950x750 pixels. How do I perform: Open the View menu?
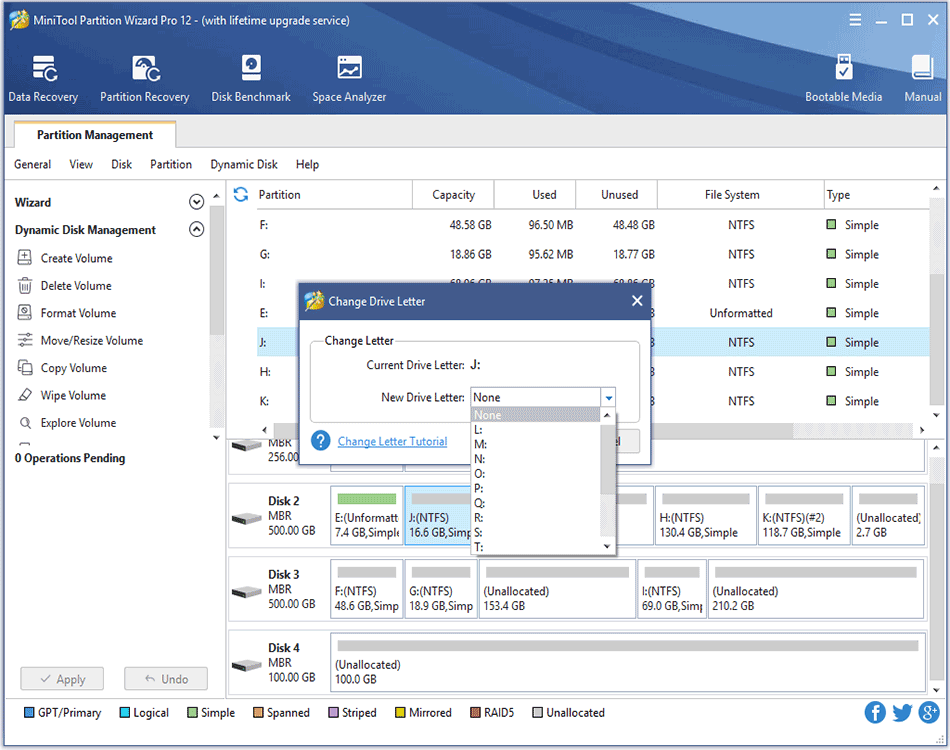pos(81,164)
